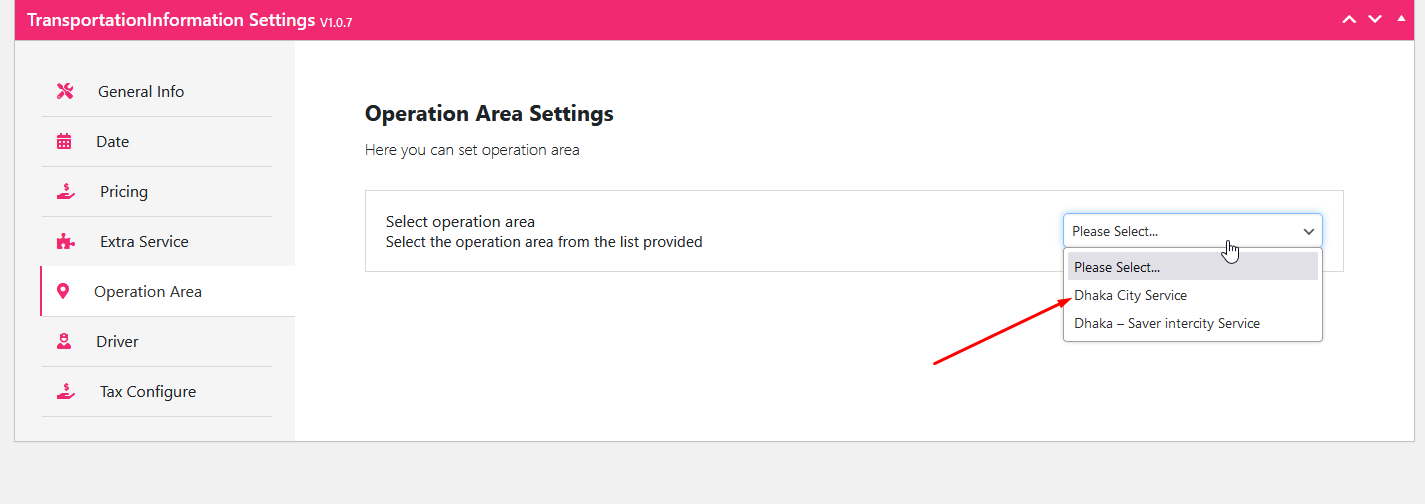Move settings panel down with header down arrow
Viewport: 1425px width, 504px height.
tap(1375, 19)
